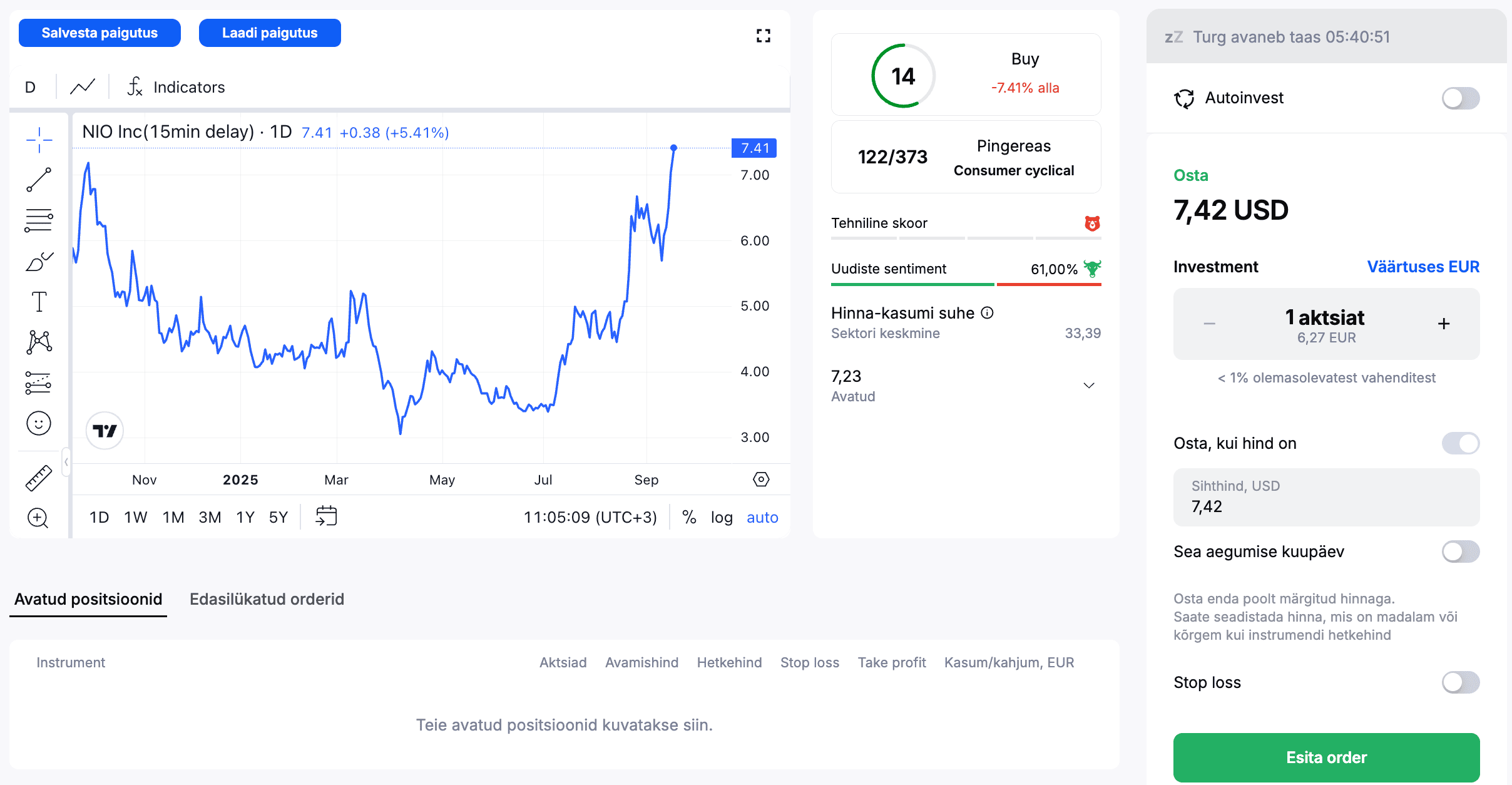1512x785 pixels.
Task: Click the Avamishind column header
Action: click(x=641, y=662)
